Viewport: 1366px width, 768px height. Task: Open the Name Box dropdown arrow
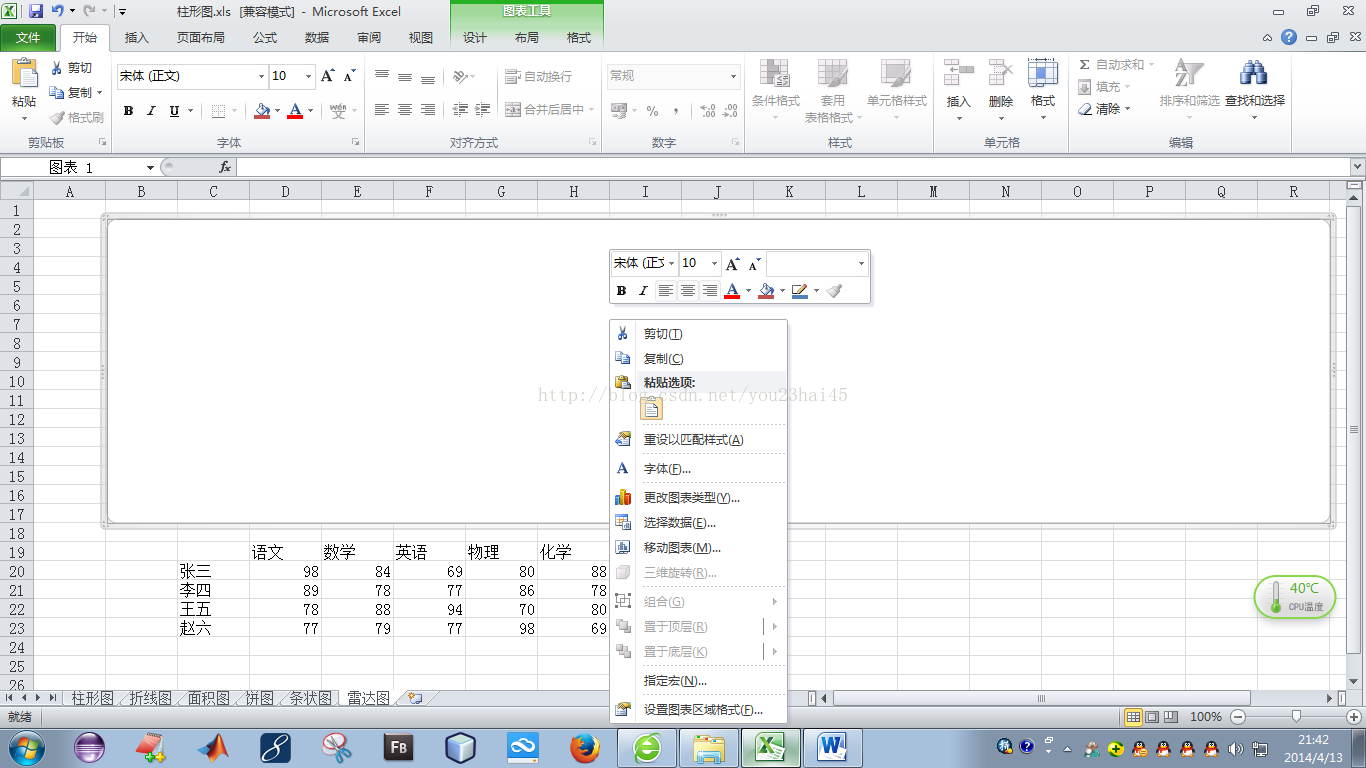coord(150,168)
